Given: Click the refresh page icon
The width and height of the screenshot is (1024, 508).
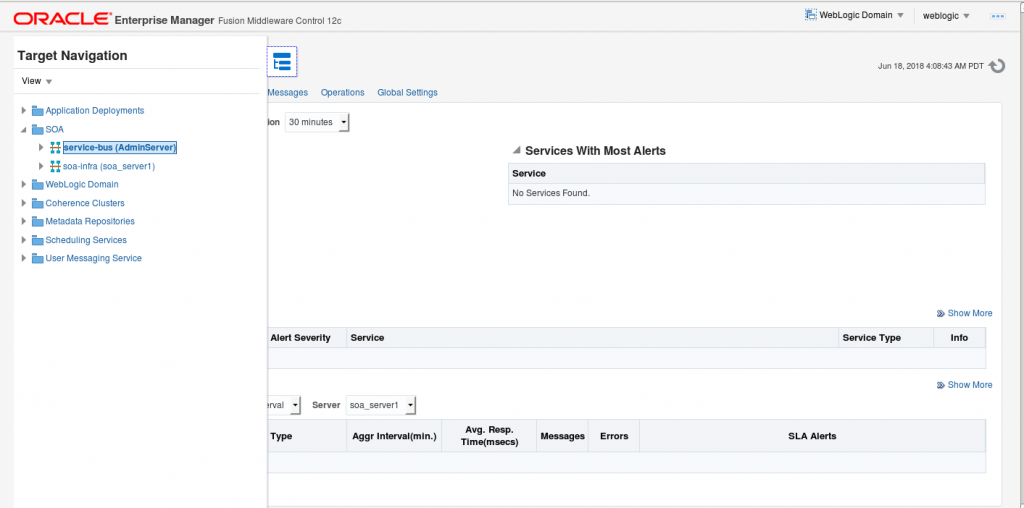Looking at the screenshot, I should tap(997, 66).
